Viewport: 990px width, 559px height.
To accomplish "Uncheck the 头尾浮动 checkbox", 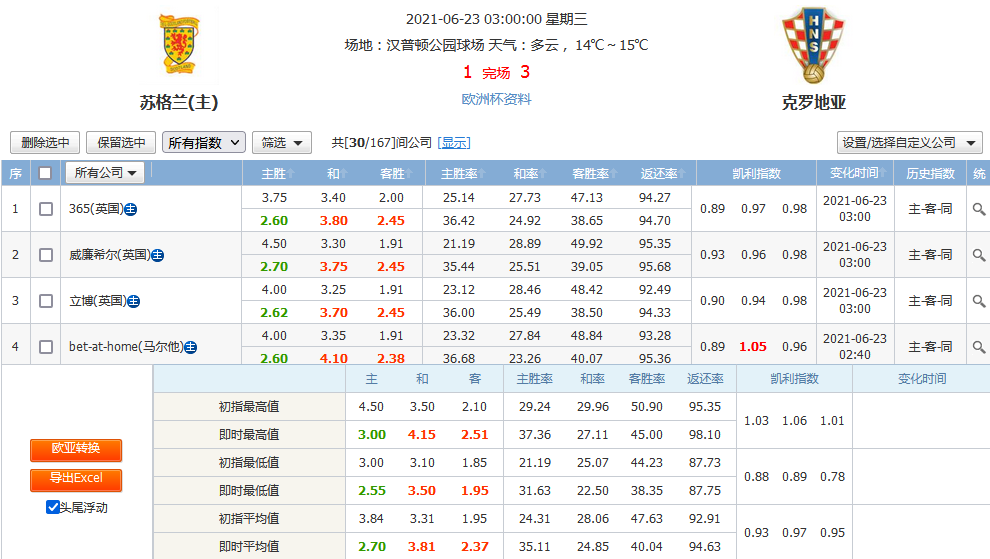I will point(53,507).
